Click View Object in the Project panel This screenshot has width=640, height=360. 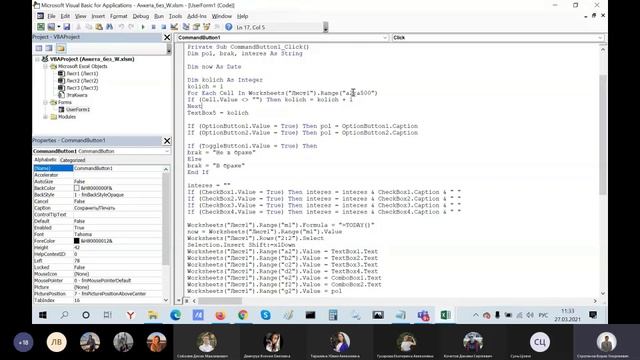coord(49,48)
